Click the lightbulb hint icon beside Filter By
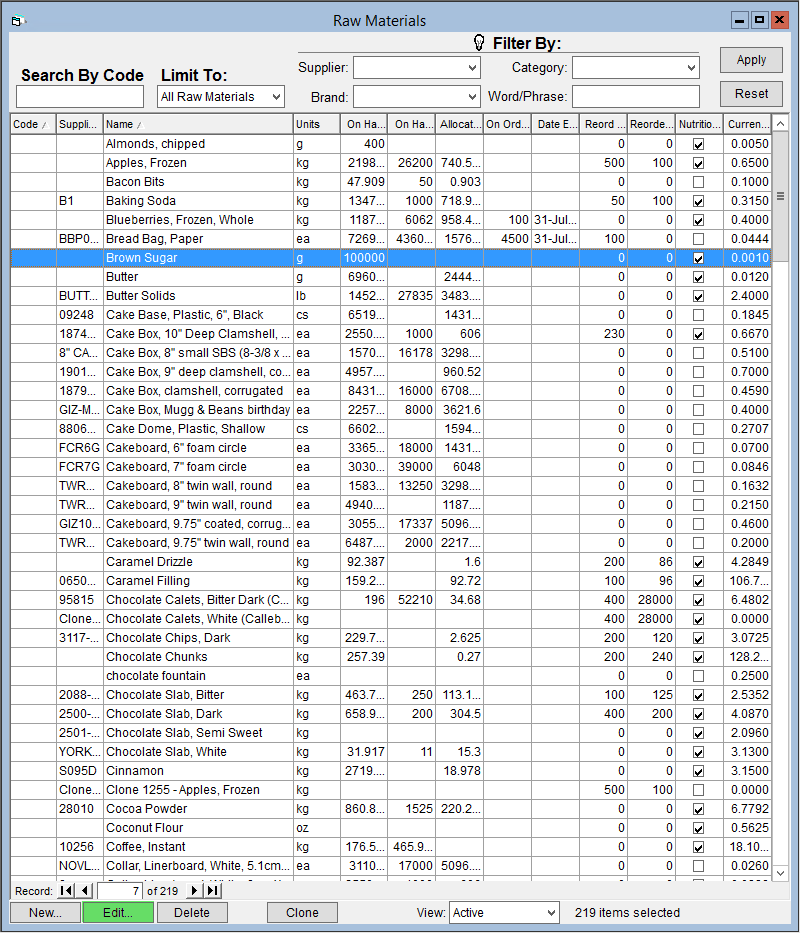The image size is (801, 934). (x=479, y=42)
